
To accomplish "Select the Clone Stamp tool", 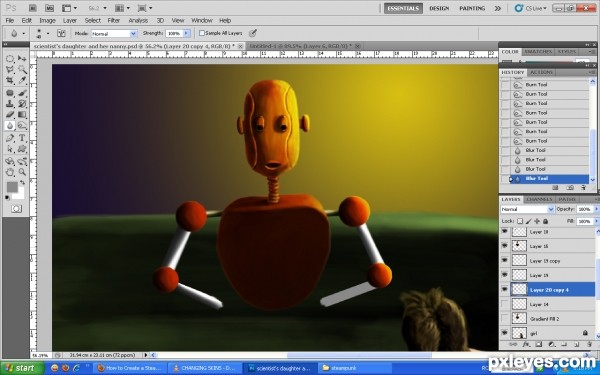I will 10,104.
